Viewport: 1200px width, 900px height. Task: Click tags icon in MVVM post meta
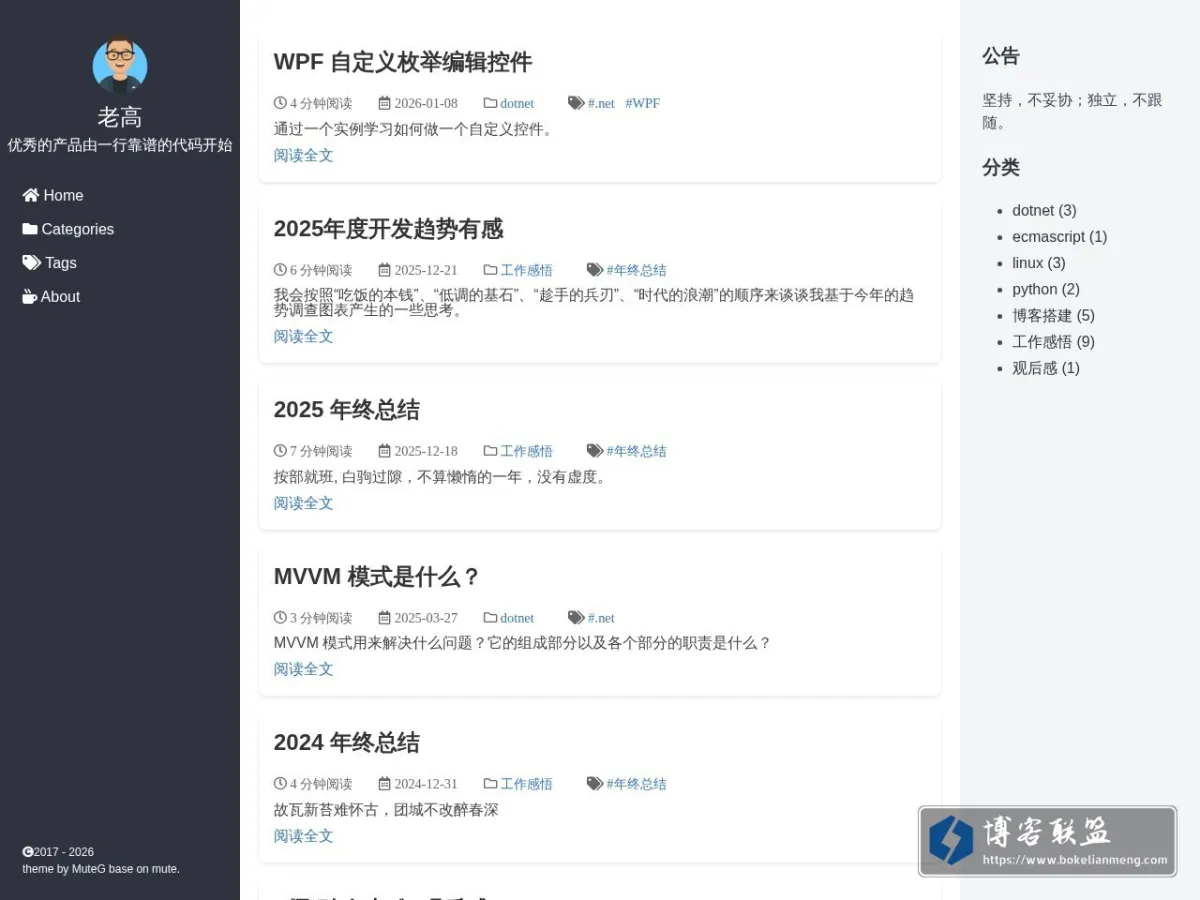coord(576,618)
